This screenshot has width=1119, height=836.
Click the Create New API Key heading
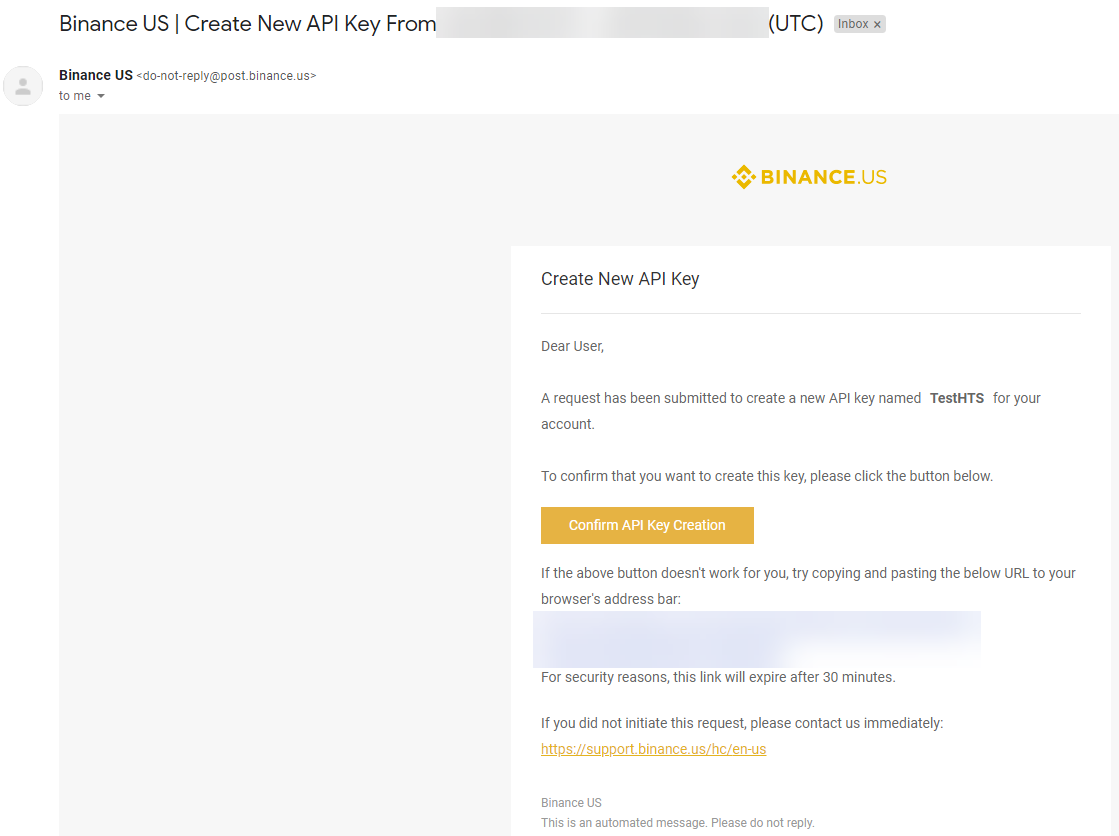(x=620, y=279)
